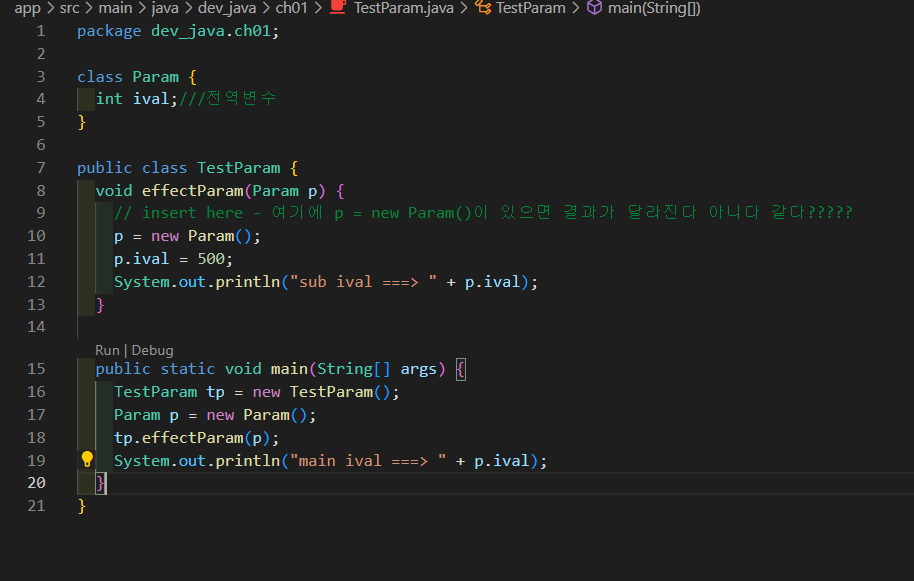Click the string "main ival ===> "
Screen dimensions: 914x581
(368, 461)
